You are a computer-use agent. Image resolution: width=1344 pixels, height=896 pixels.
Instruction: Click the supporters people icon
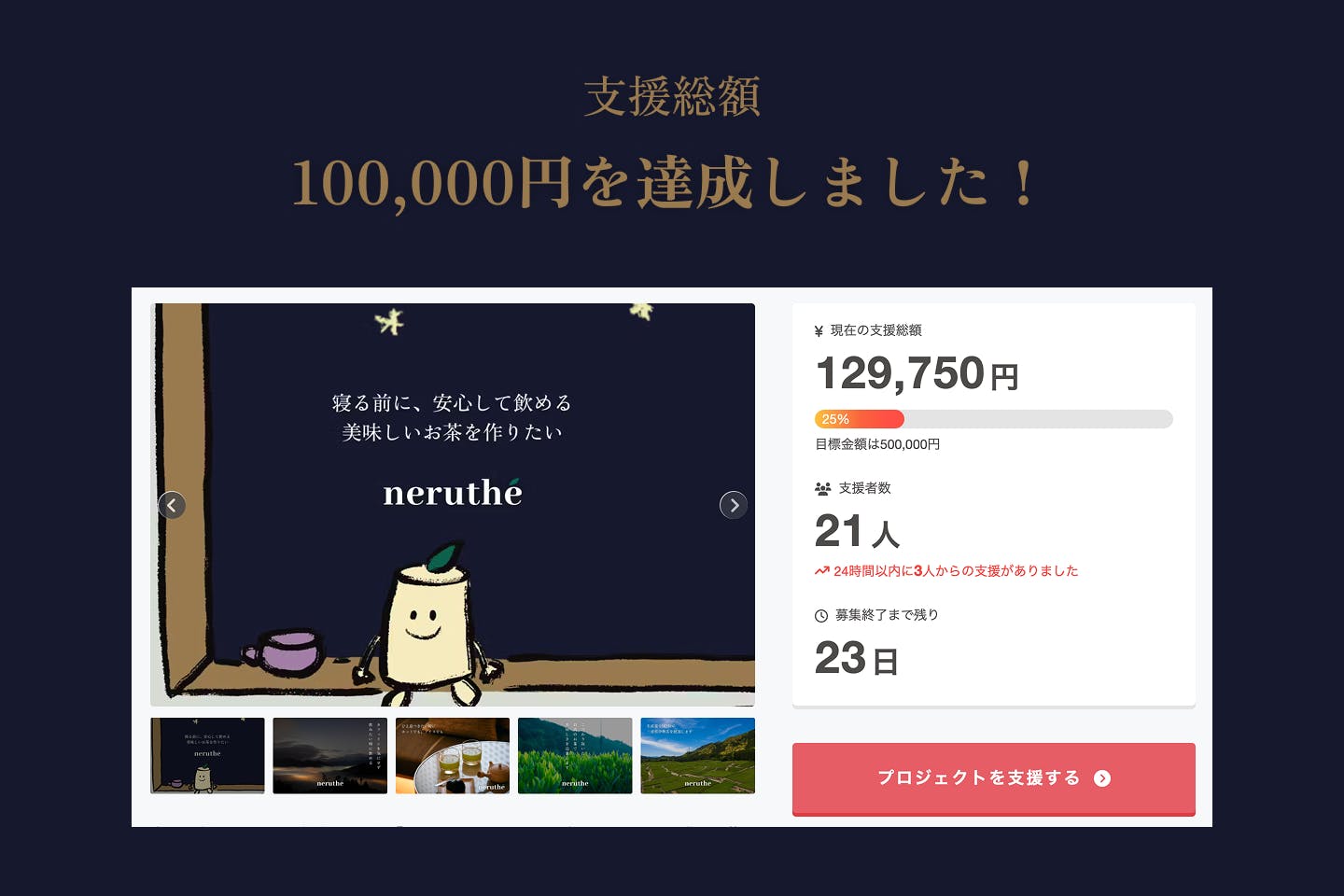coord(822,488)
